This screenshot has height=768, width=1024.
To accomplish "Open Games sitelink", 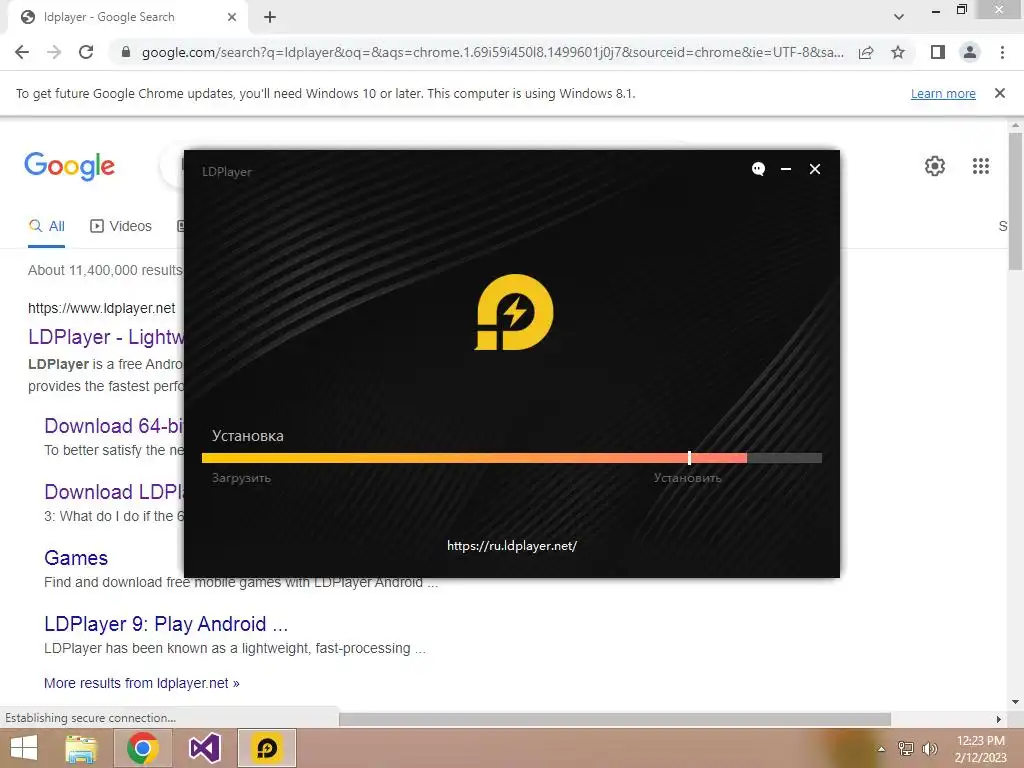I will (76, 558).
